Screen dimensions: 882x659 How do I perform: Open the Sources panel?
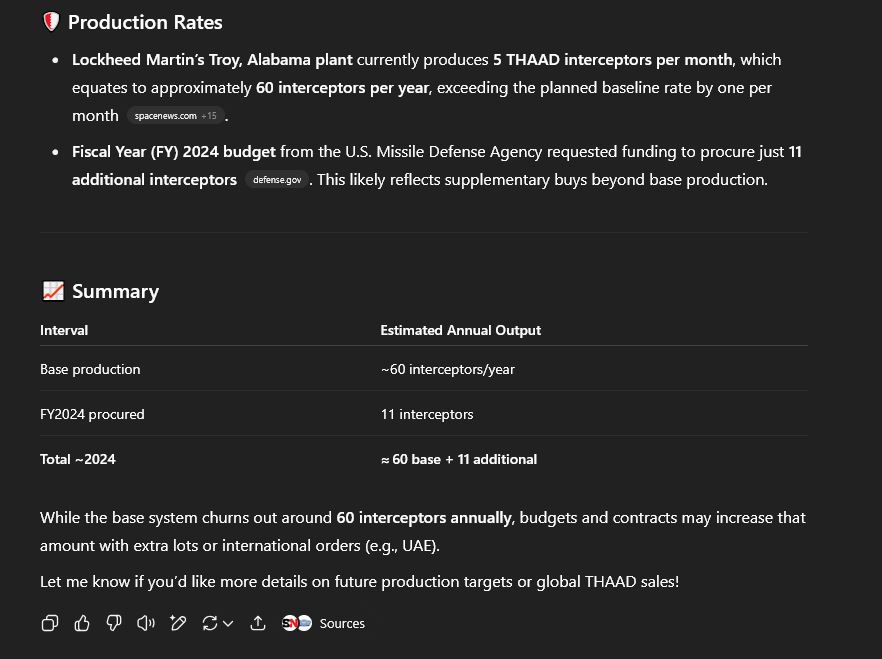point(323,623)
